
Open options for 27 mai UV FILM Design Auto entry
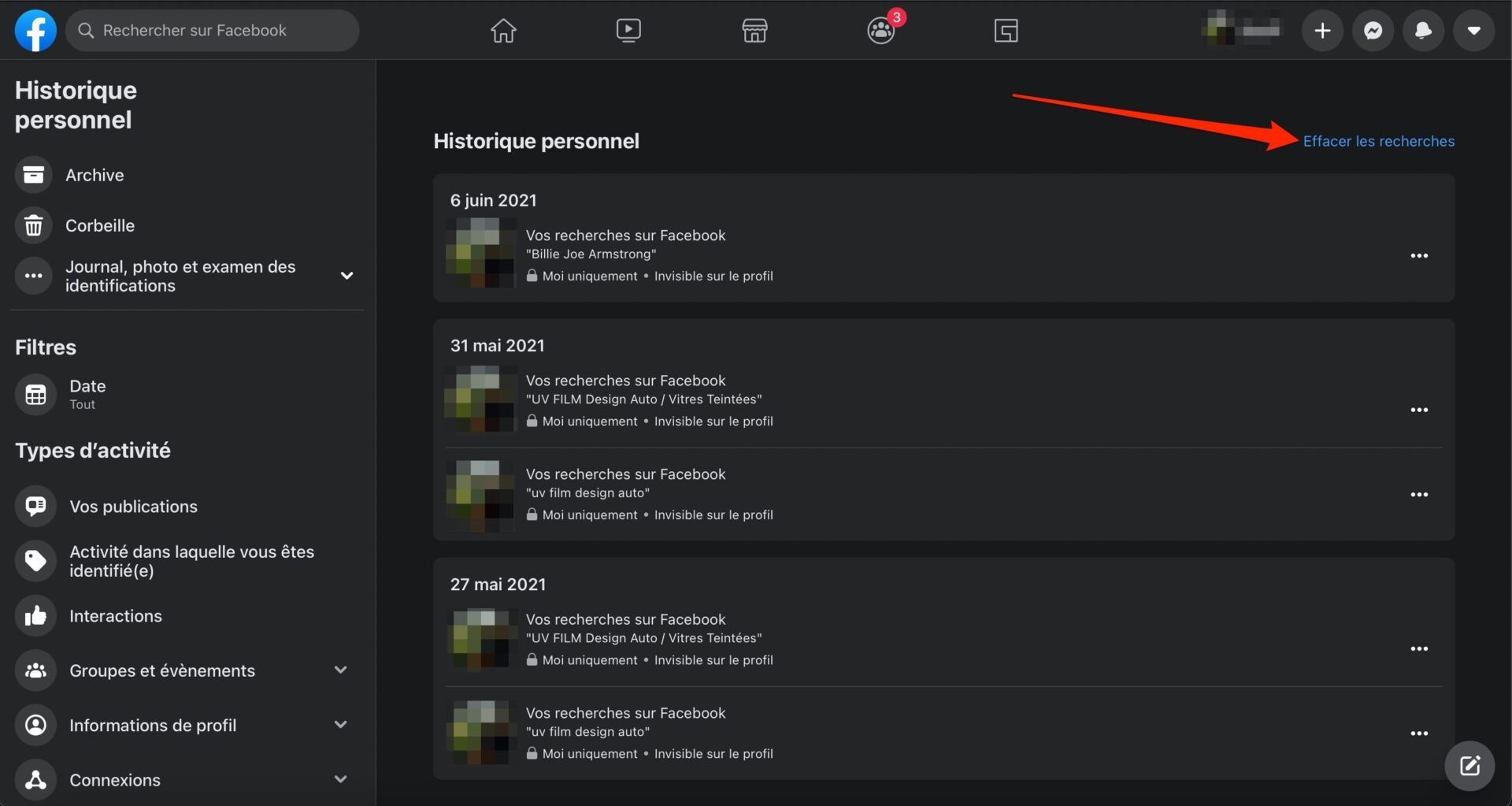click(x=1419, y=648)
